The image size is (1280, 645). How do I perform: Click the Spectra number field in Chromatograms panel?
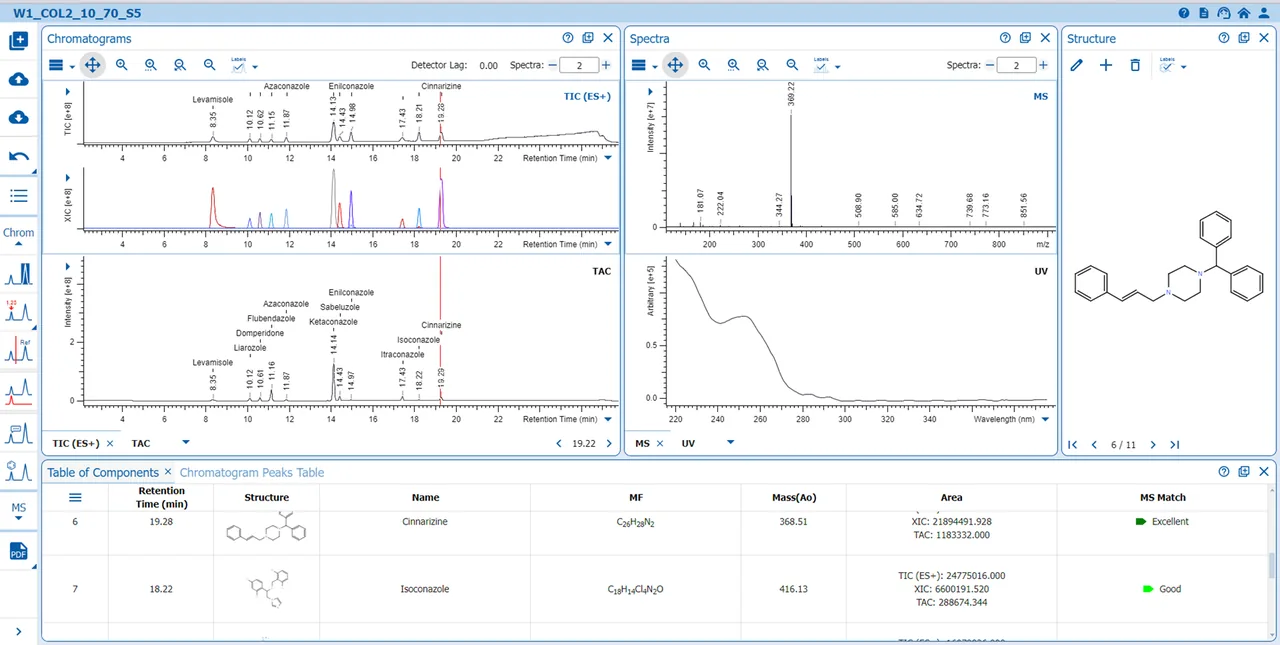pyautogui.click(x=578, y=65)
